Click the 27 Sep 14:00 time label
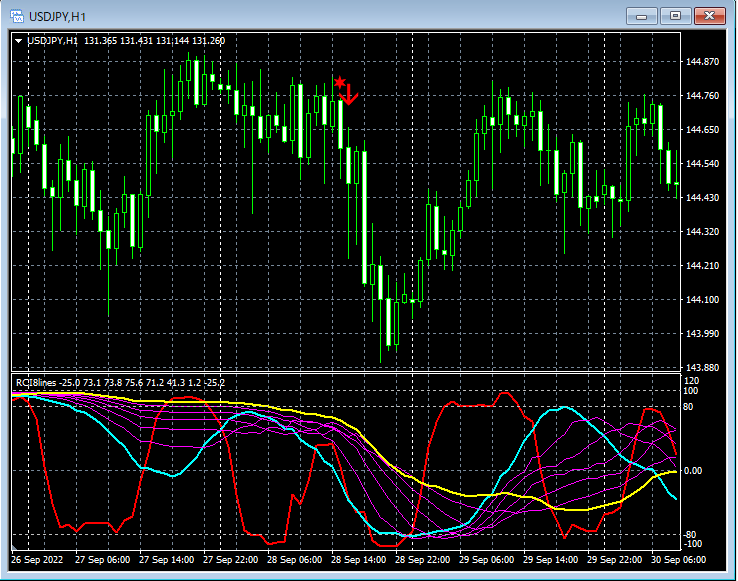This screenshot has height=581, width=738. point(167,560)
